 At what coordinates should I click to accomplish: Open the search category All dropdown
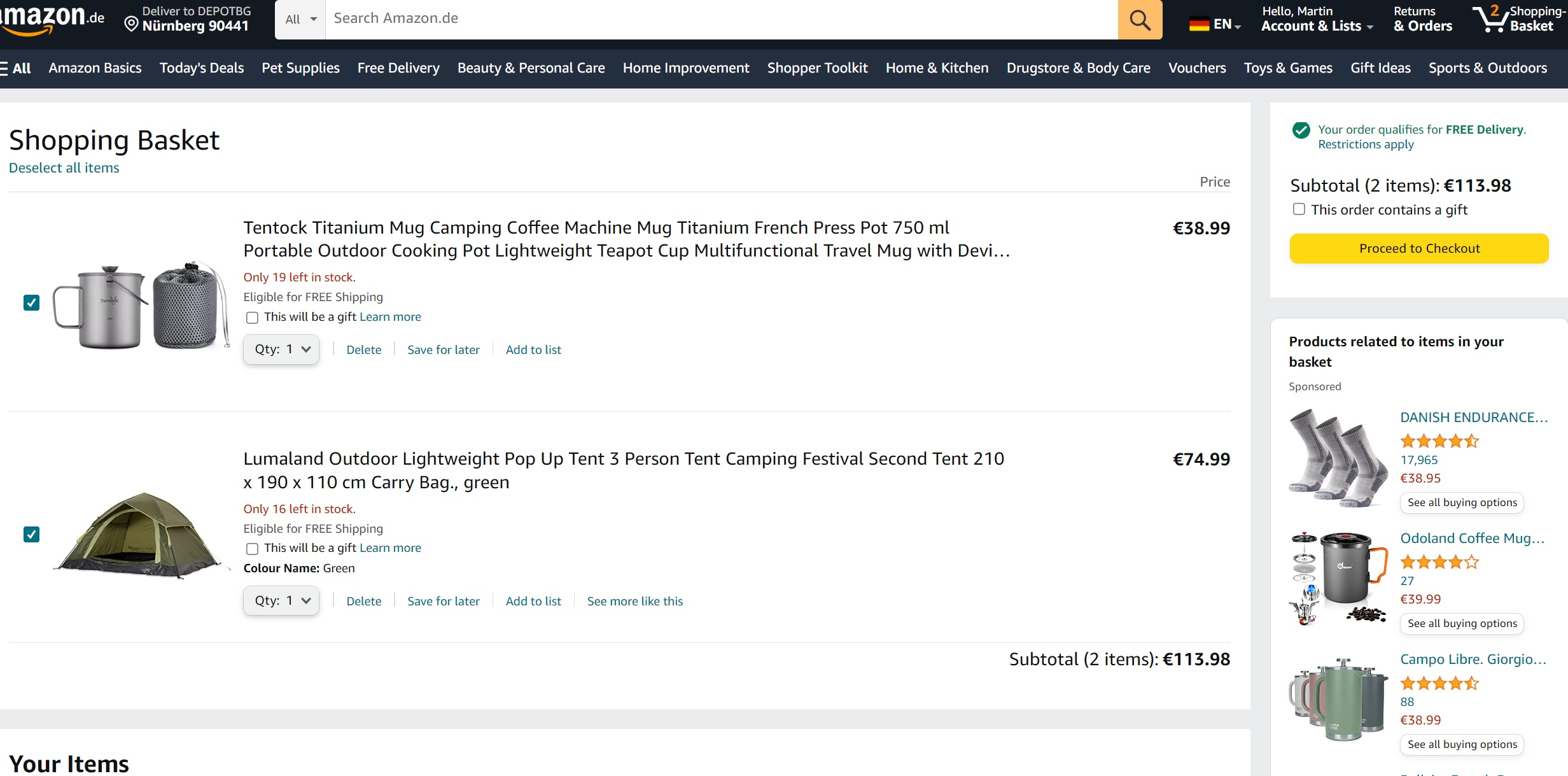tap(300, 19)
